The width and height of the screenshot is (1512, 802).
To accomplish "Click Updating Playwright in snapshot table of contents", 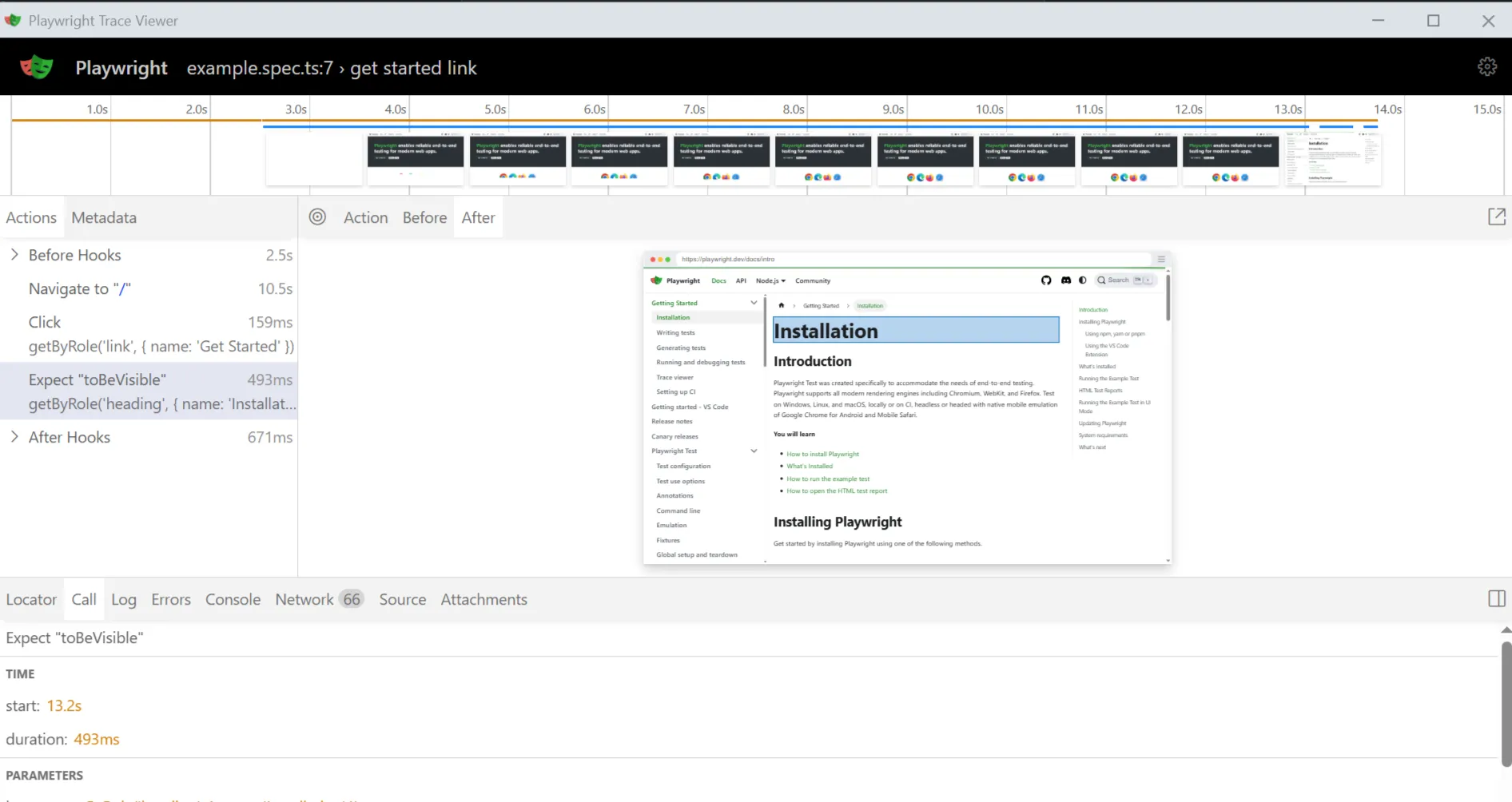I will (1102, 423).
